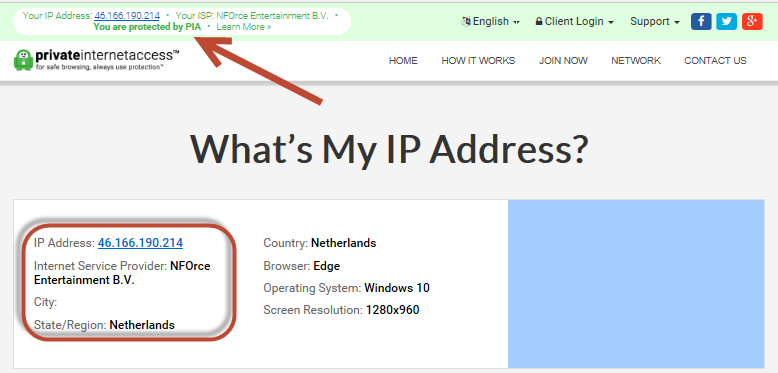Open the HOW IT WORKS page
This screenshot has width=778, height=373.
coord(478,61)
